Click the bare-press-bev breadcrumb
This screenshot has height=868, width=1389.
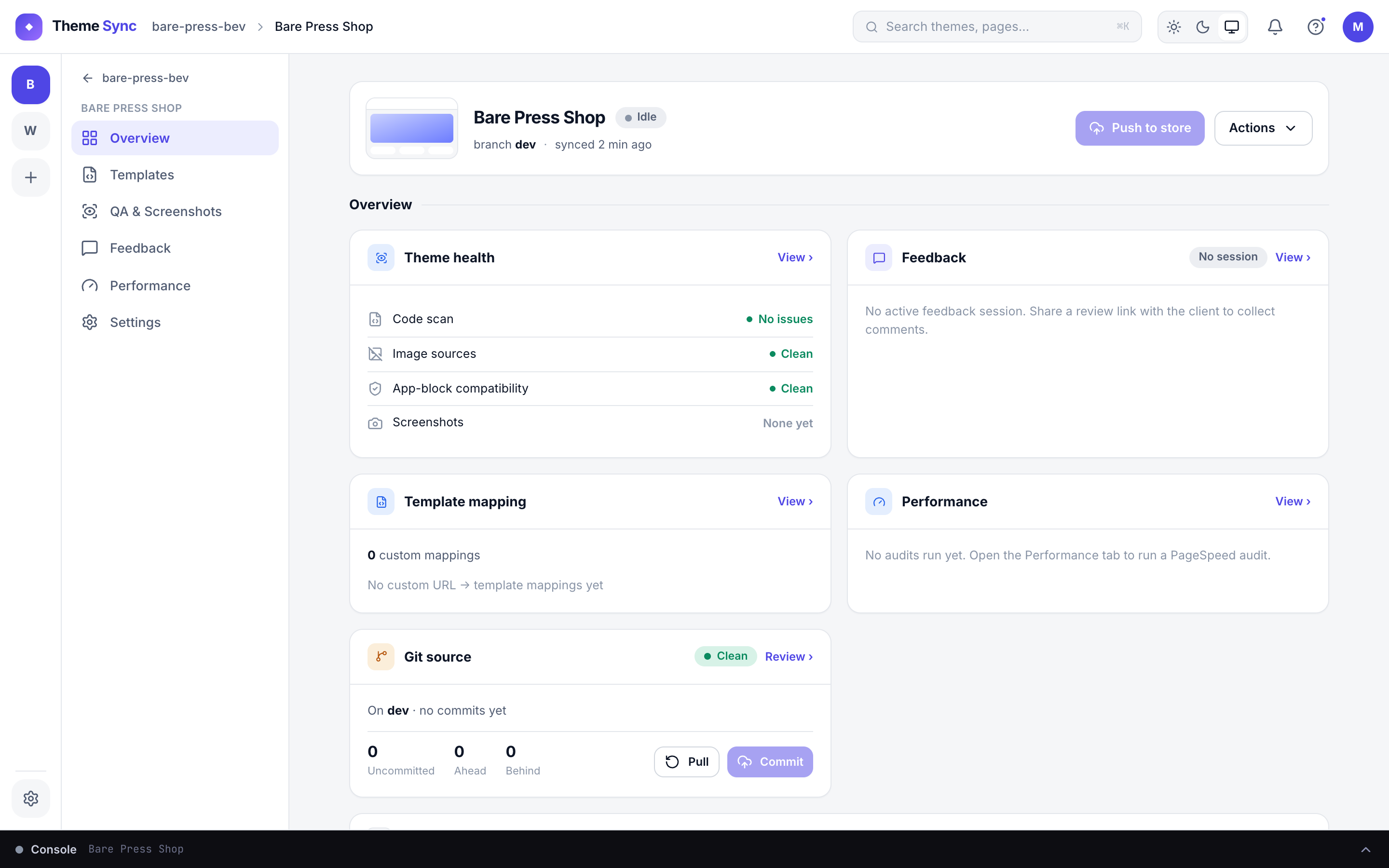pos(199,27)
